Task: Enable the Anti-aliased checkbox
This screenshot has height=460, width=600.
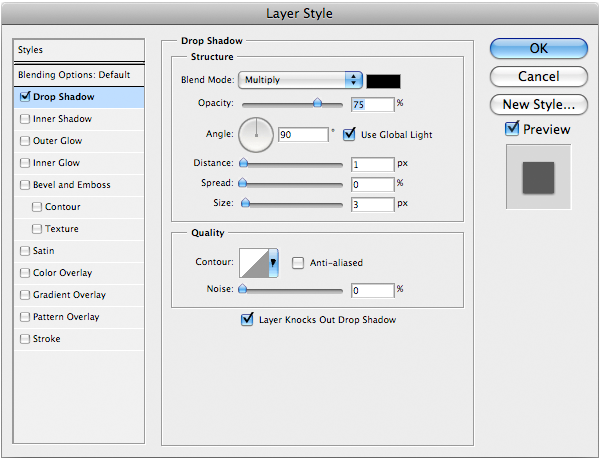Action: 298,263
